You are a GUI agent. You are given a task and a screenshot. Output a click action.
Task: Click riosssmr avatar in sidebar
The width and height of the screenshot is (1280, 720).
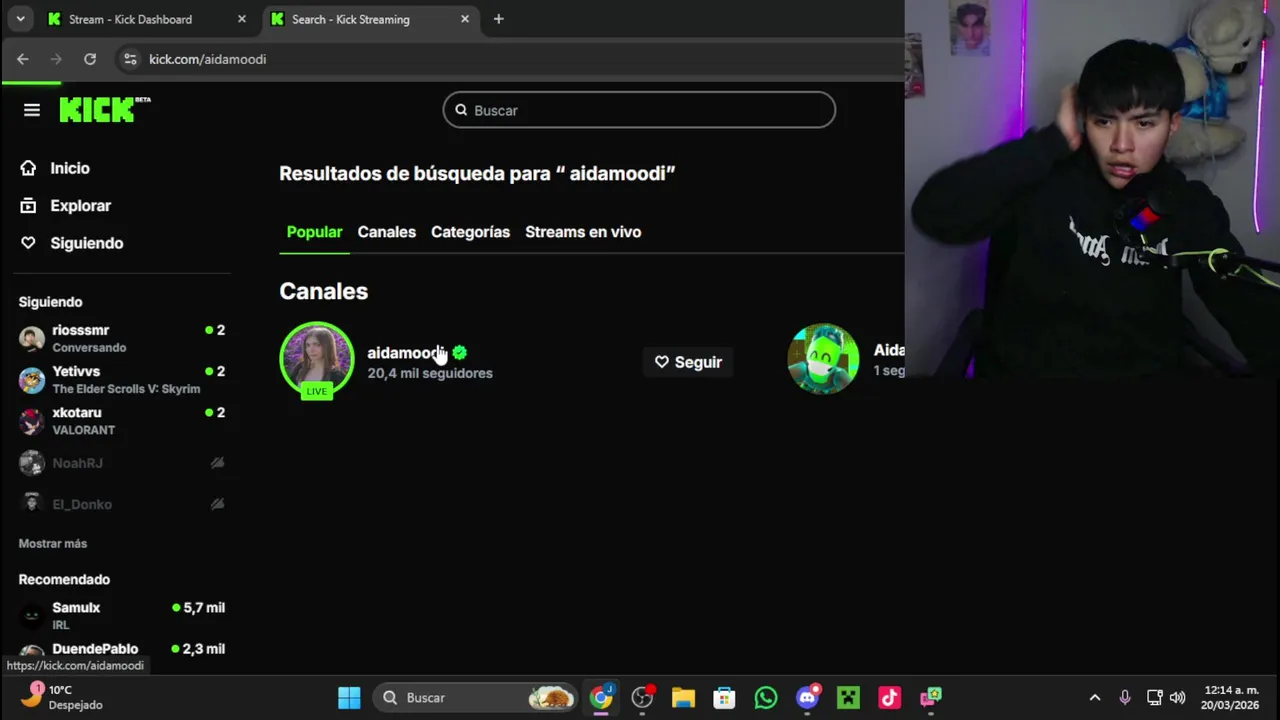point(32,338)
